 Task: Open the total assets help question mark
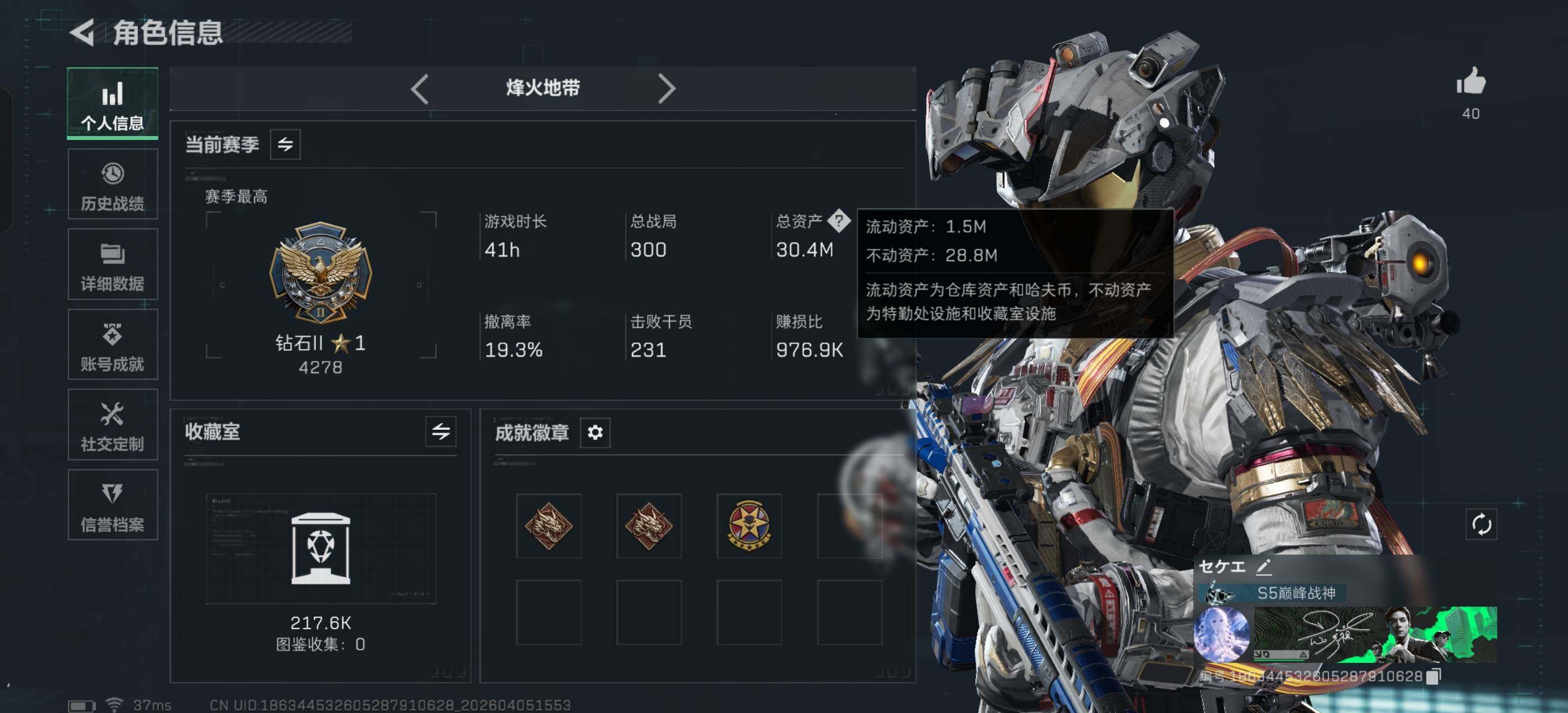click(839, 221)
